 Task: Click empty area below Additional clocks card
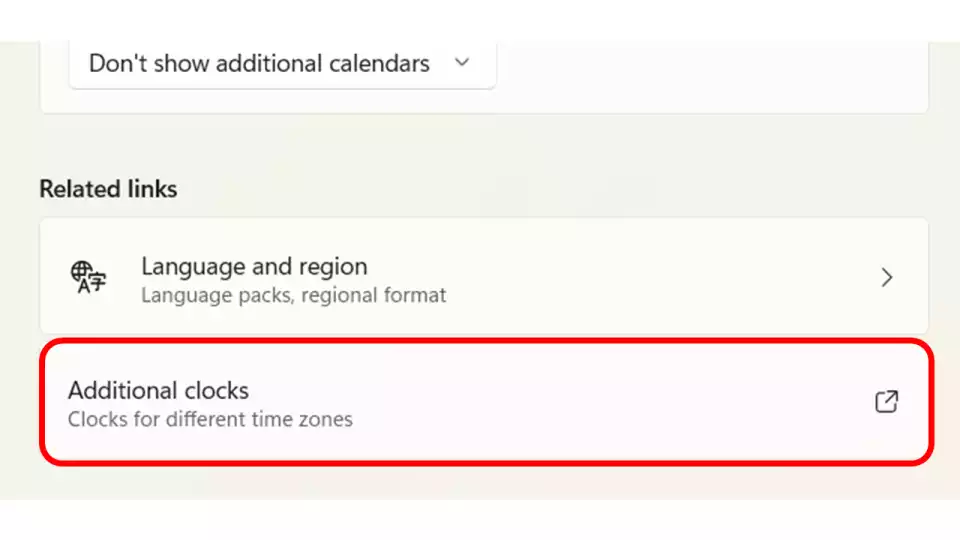tap(484, 482)
